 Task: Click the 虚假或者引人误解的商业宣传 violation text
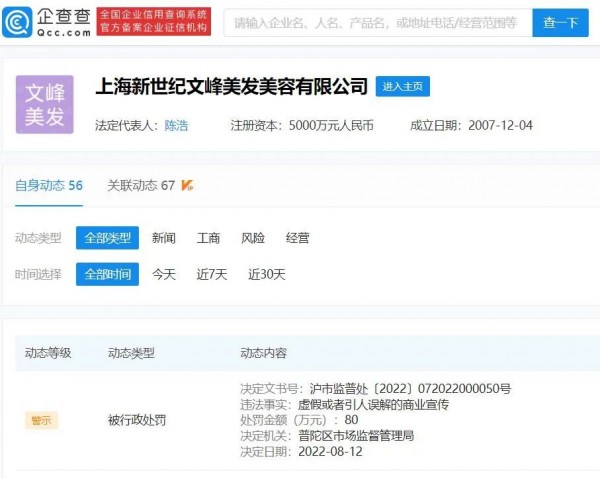pyautogui.click(x=373, y=404)
